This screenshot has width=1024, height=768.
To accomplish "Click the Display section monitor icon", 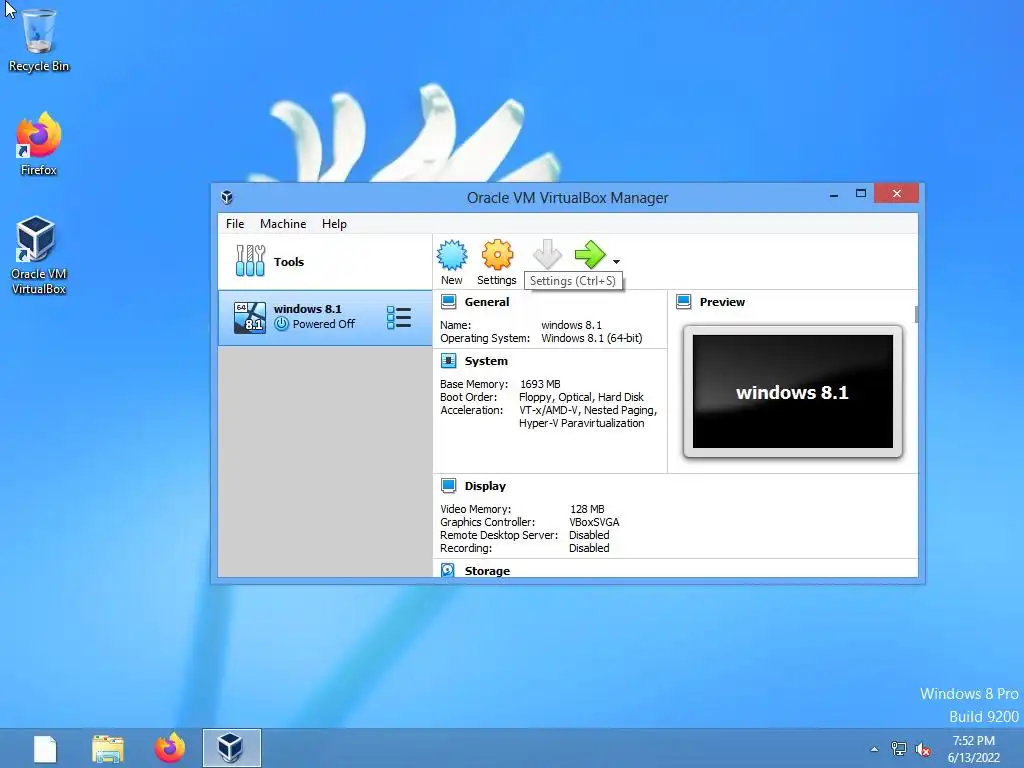I will click(449, 485).
